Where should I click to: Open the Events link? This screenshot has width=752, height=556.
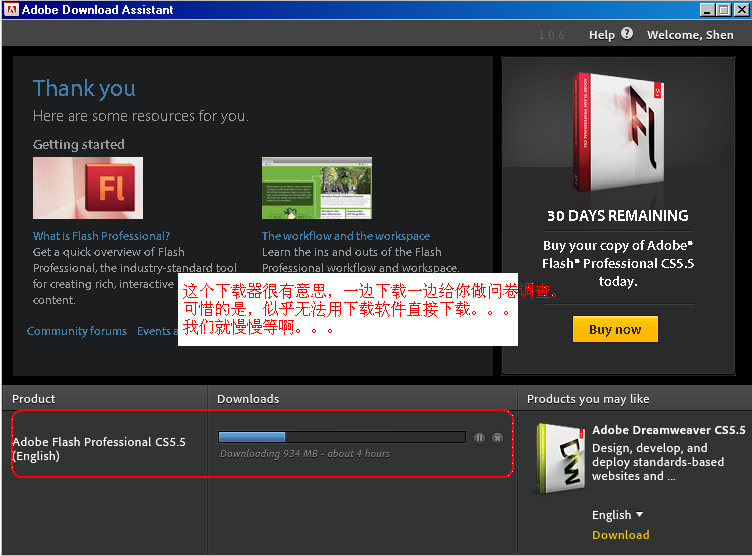(x=157, y=331)
